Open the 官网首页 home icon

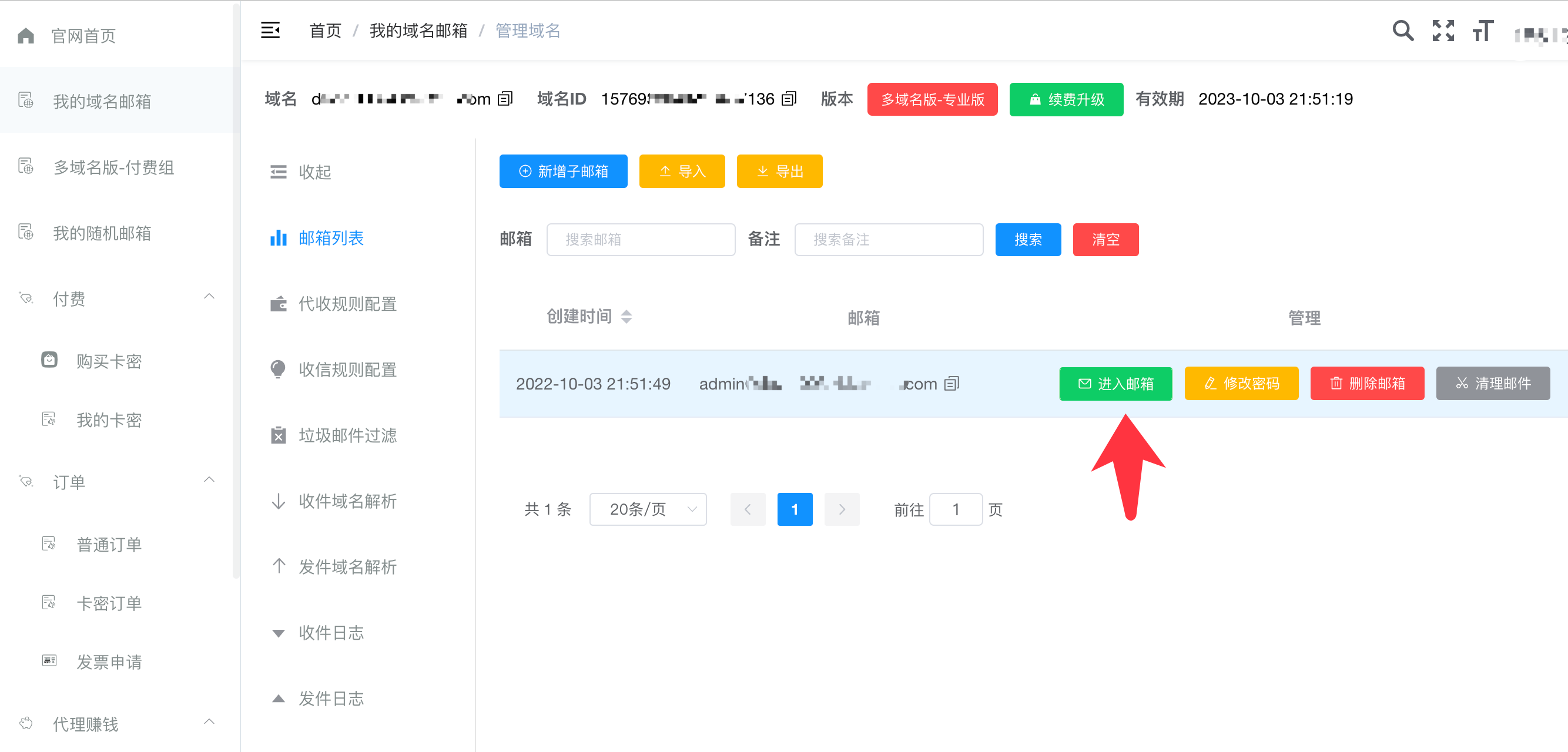(x=26, y=36)
